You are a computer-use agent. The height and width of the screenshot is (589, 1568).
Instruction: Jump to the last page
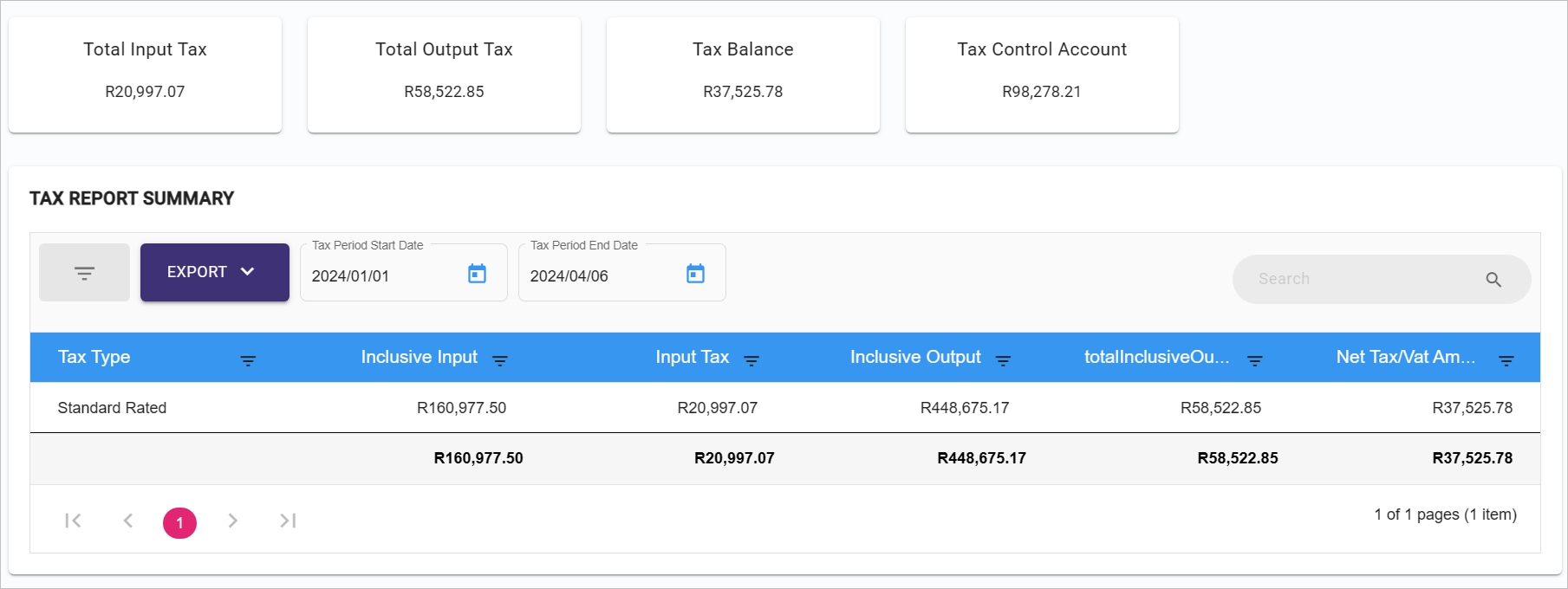(x=288, y=521)
